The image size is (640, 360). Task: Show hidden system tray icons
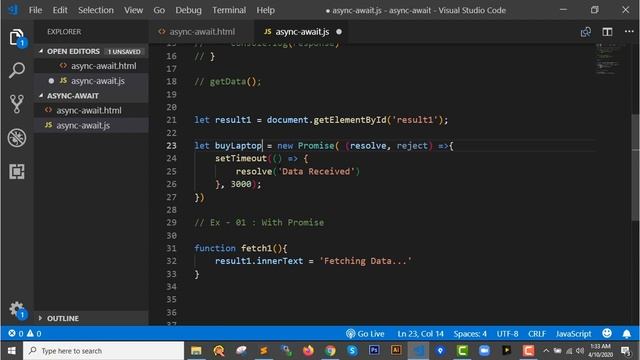click(x=546, y=351)
